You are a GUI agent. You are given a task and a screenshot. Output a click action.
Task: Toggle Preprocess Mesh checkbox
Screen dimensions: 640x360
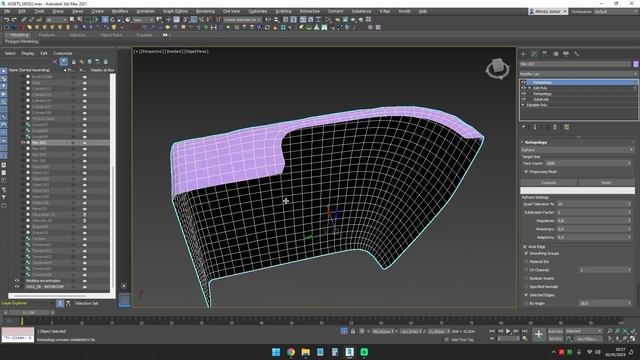pyautogui.click(x=526, y=172)
